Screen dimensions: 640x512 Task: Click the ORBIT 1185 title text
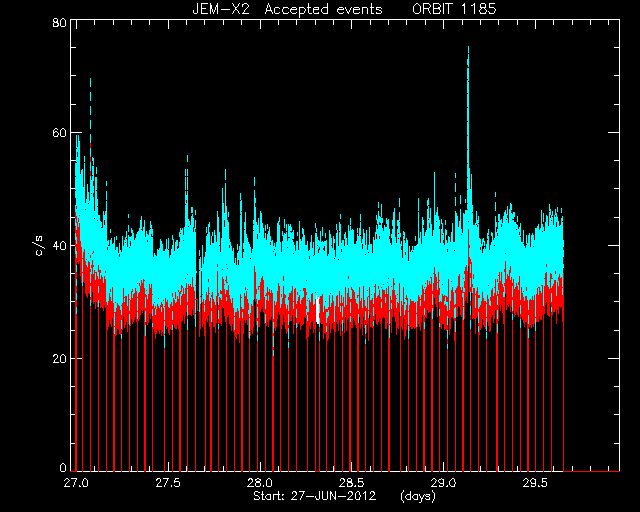click(454, 9)
